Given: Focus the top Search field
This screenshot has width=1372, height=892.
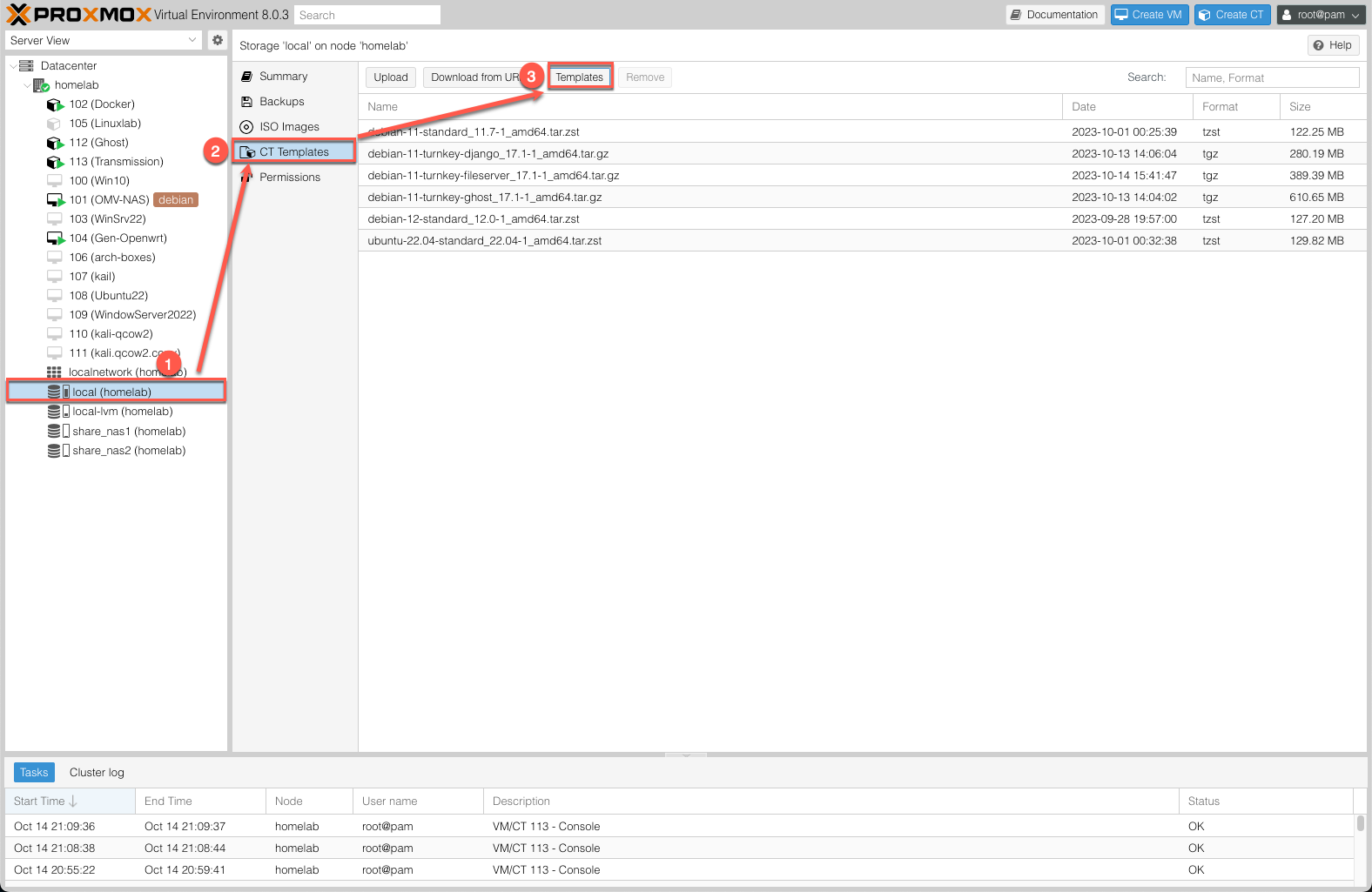Looking at the screenshot, I should click(x=367, y=15).
